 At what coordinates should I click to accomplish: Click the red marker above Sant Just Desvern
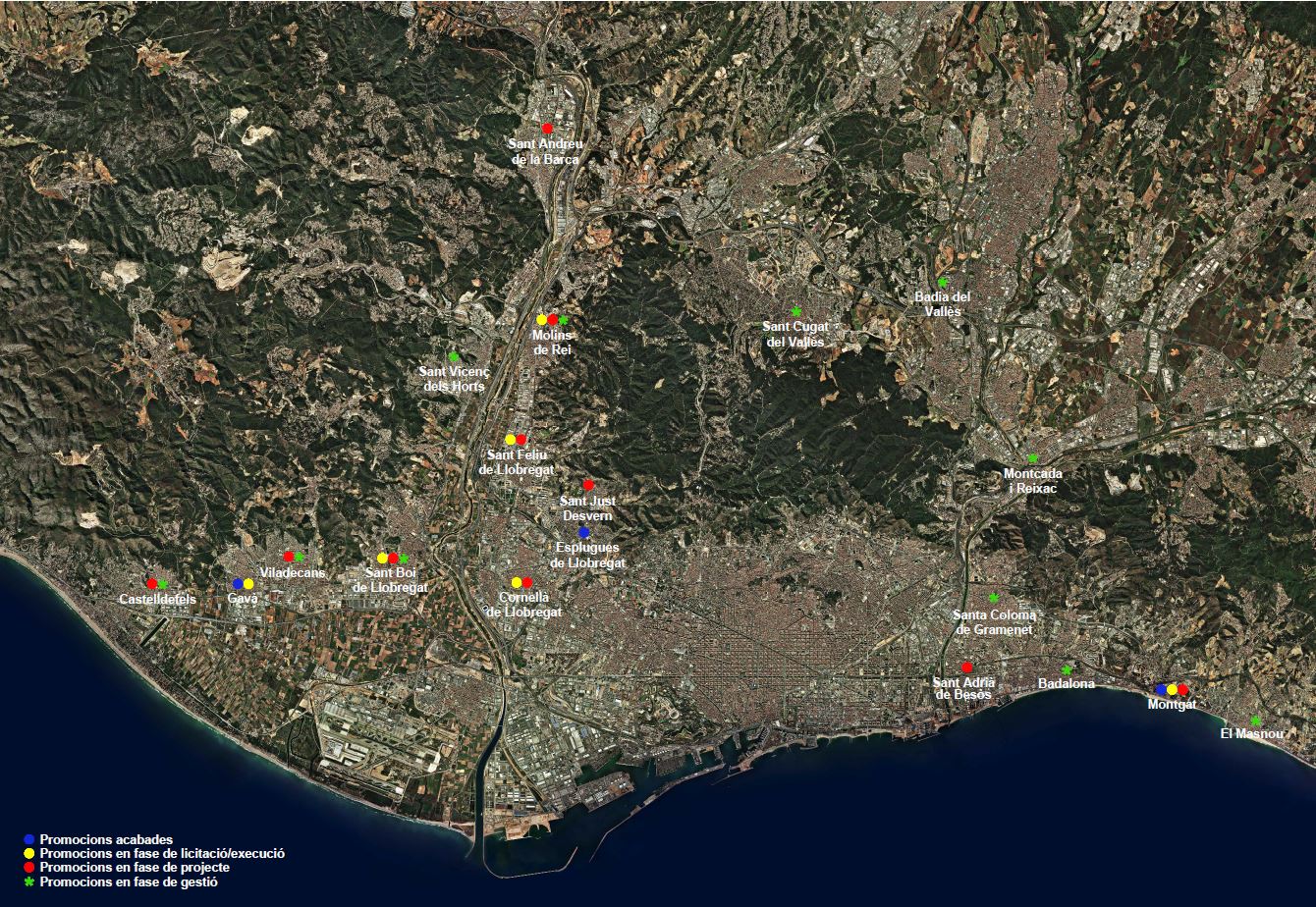[x=588, y=485]
